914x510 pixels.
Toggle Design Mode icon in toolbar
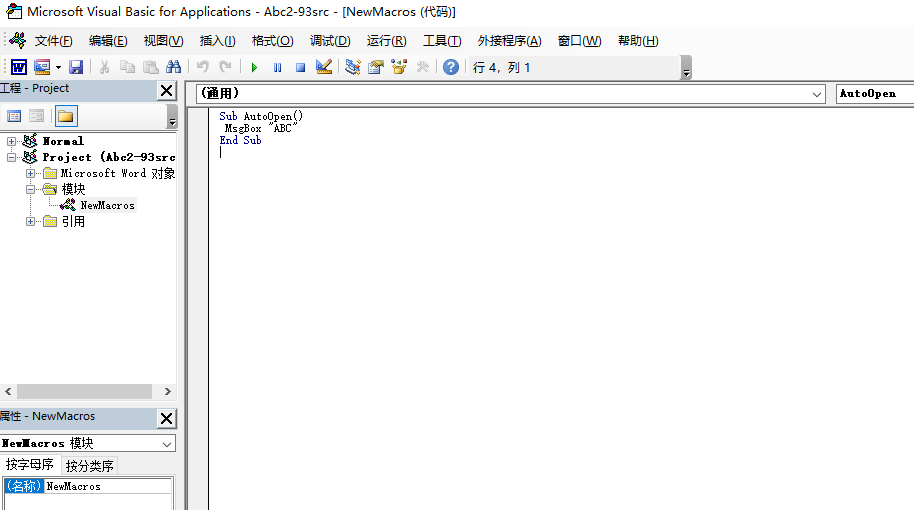click(x=324, y=67)
